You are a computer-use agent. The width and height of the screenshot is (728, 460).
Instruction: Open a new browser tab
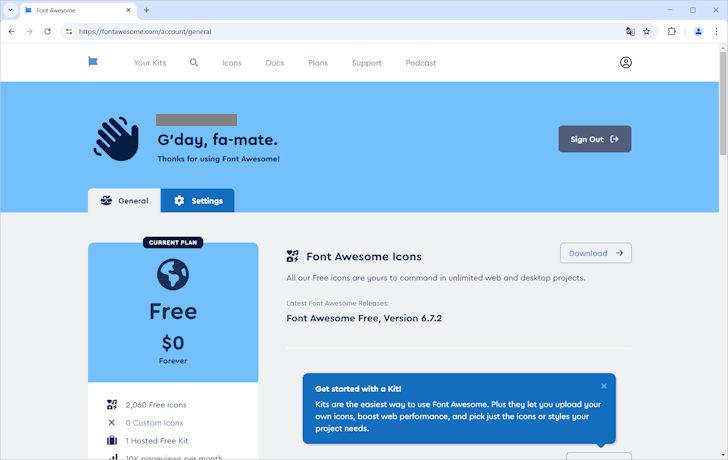(x=147, y=10)
